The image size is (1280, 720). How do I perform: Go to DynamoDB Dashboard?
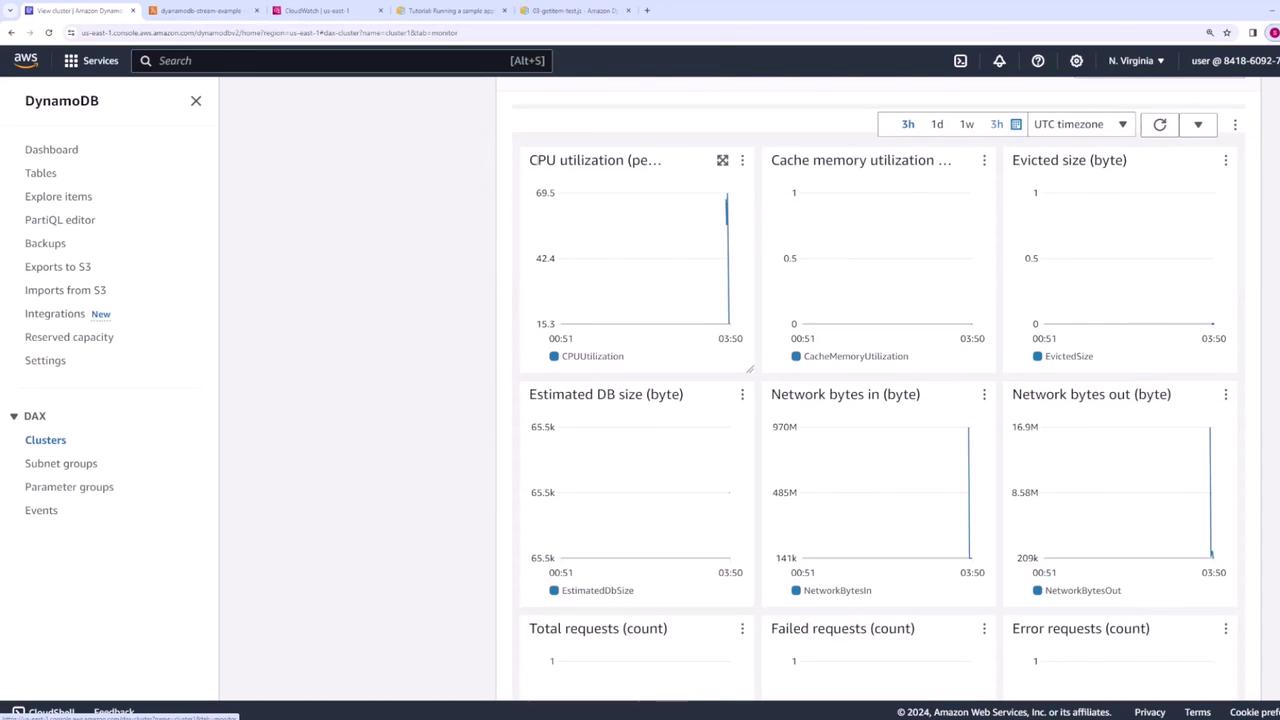click(51, 150)
